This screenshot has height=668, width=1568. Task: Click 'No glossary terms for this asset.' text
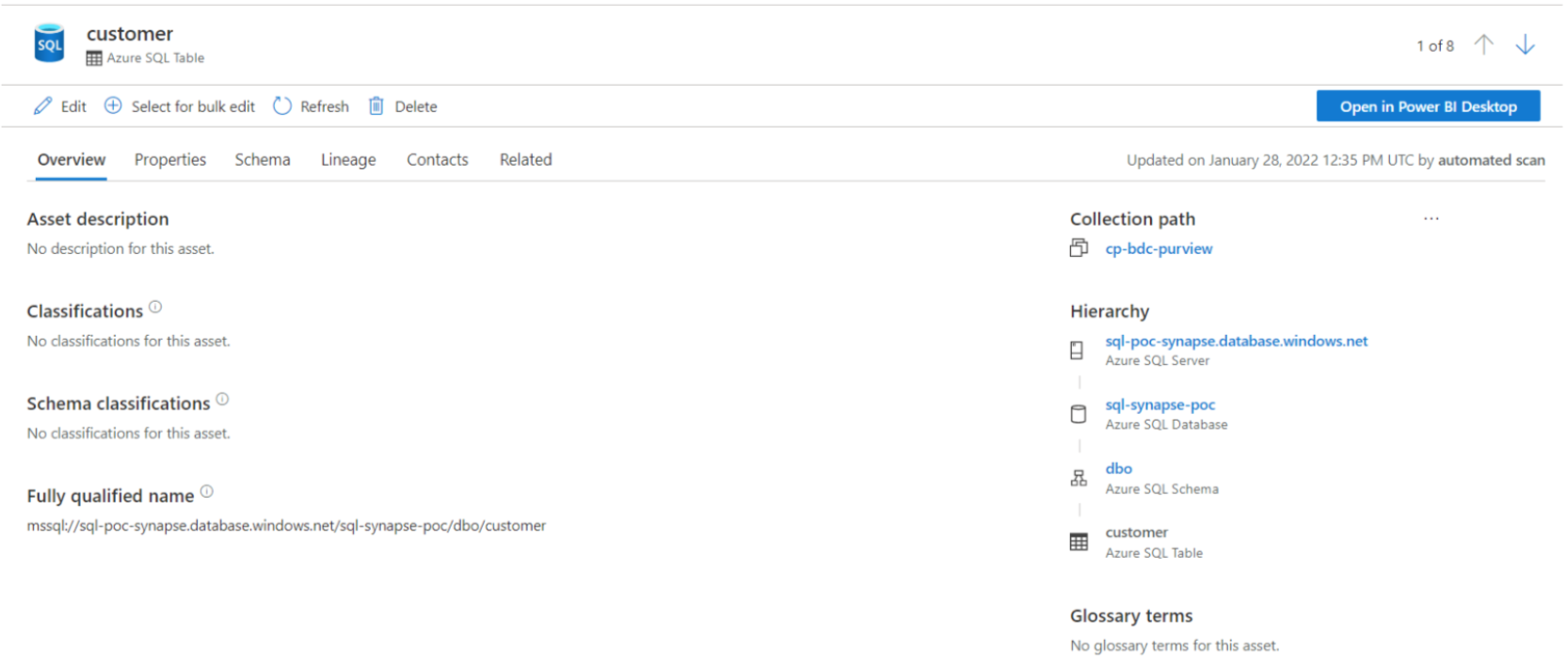(1175, 645)
